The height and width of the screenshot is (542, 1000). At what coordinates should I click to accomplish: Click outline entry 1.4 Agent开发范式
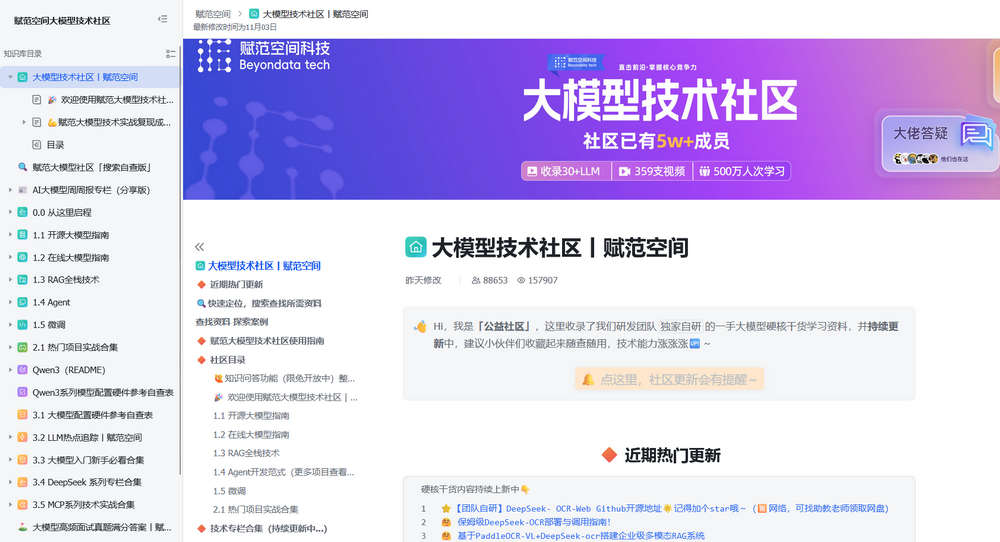283,472
